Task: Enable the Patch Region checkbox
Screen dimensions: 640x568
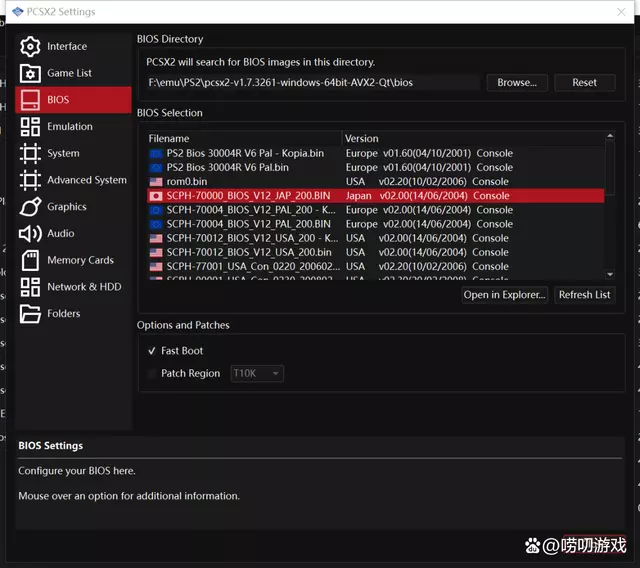Action: pos(152,373)
